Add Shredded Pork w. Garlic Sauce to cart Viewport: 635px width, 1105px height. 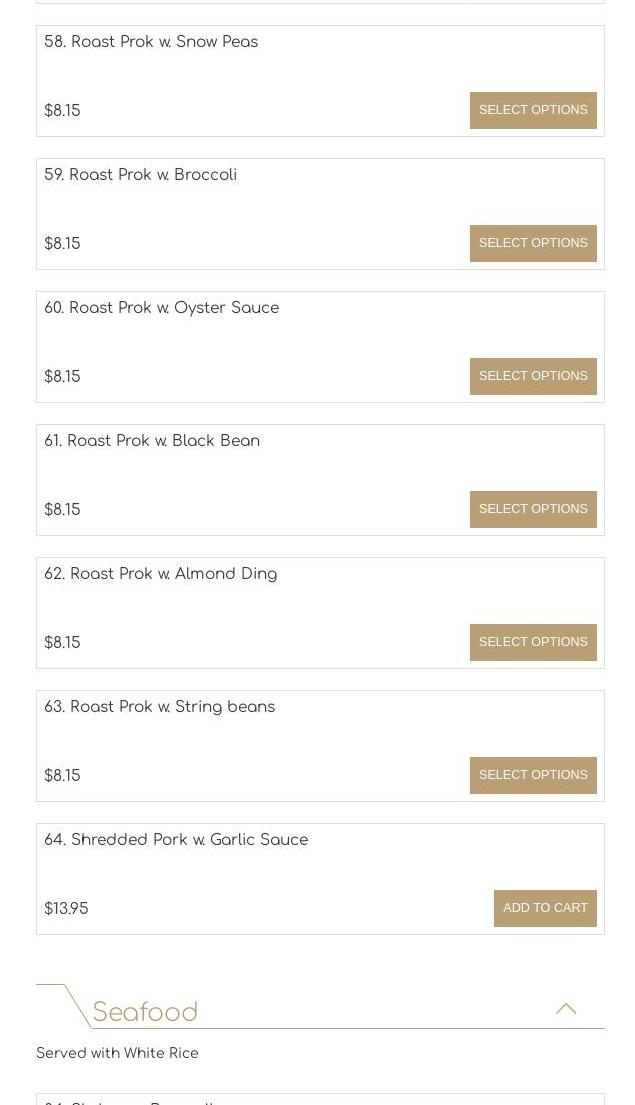click(x=545, y=908)
